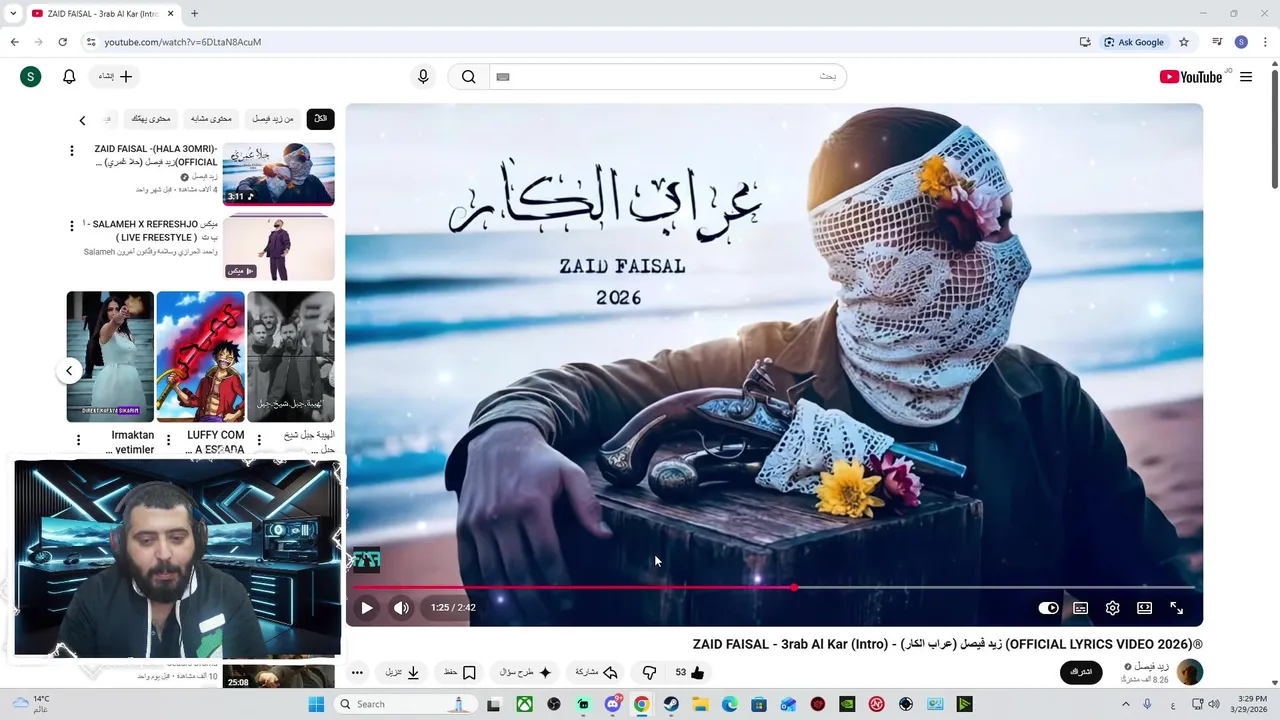1280x720 pixels.
Task: Show more filter chips with arrow
Action: click(x=82, y=120)
